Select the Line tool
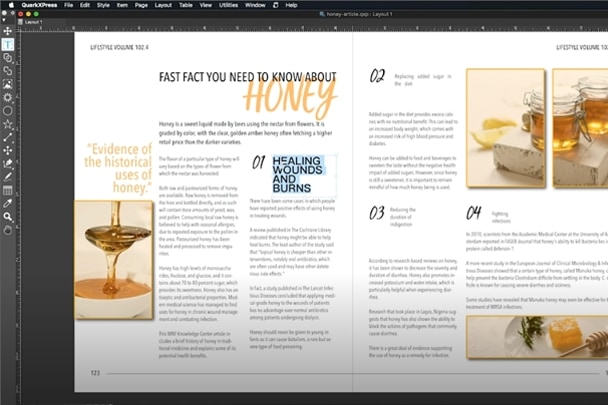Image resolution: width=608 pixels, height=405 pixels. (x=7, y=137)
